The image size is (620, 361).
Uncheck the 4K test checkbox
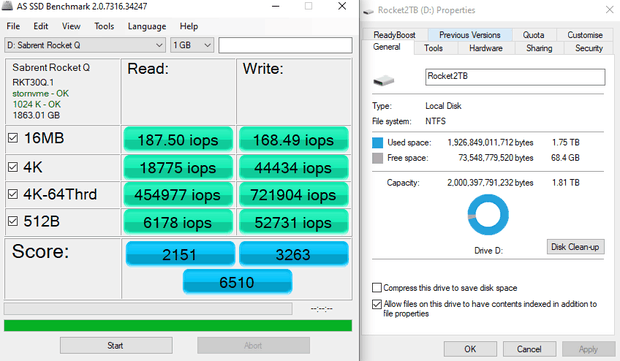click(x=13, y=167)
